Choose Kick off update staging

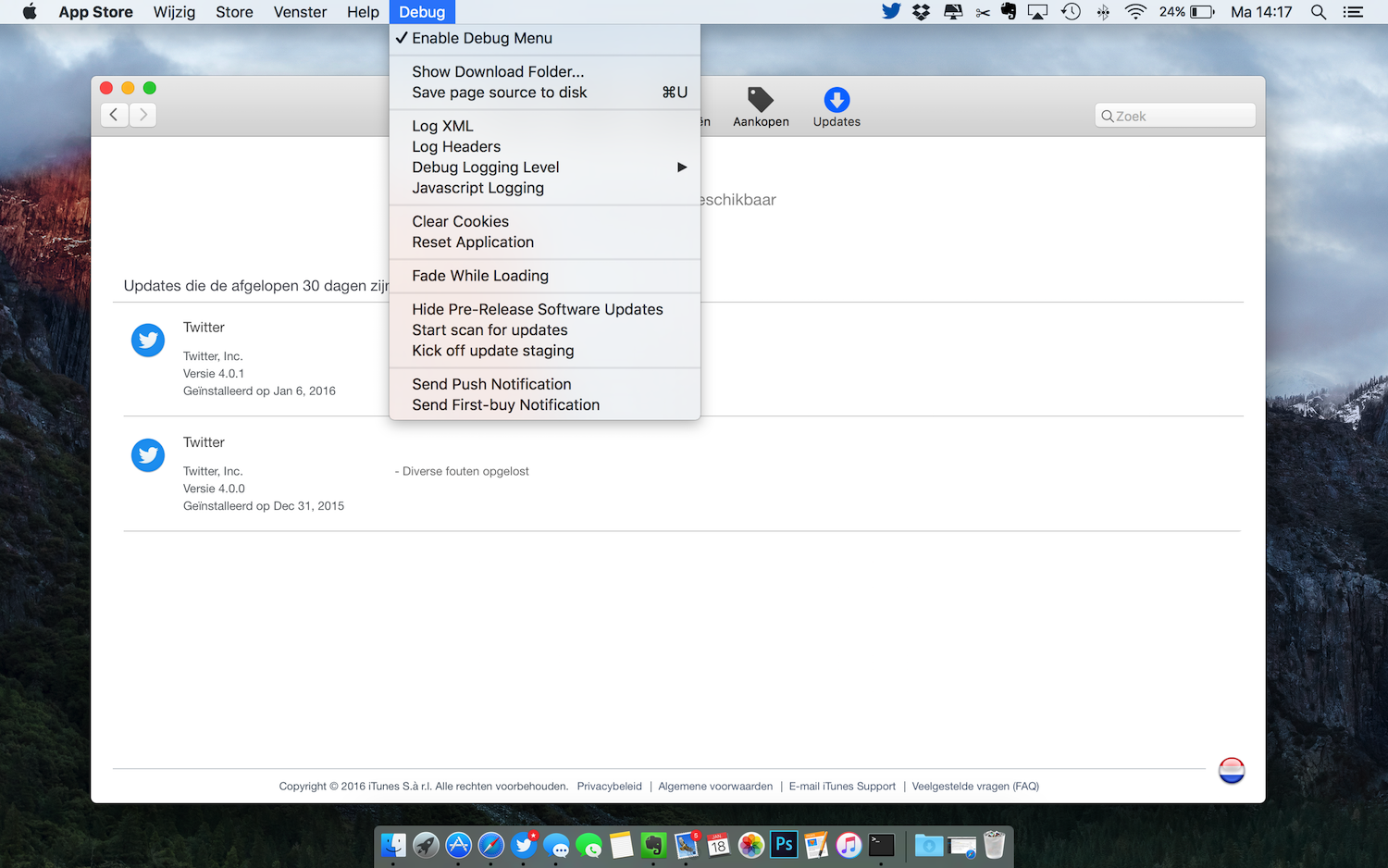pos(545,351)
